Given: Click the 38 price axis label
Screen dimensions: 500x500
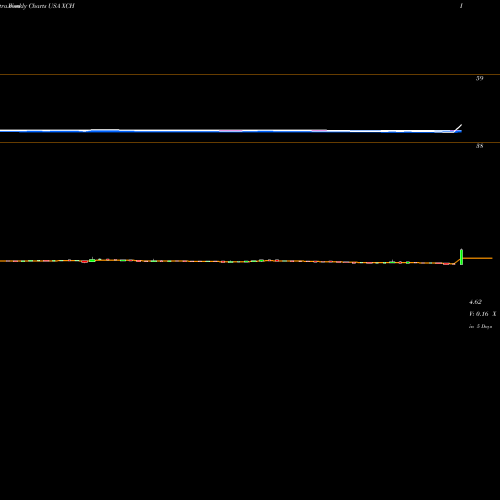Looking at the screenshot, I should pos(479,146).
